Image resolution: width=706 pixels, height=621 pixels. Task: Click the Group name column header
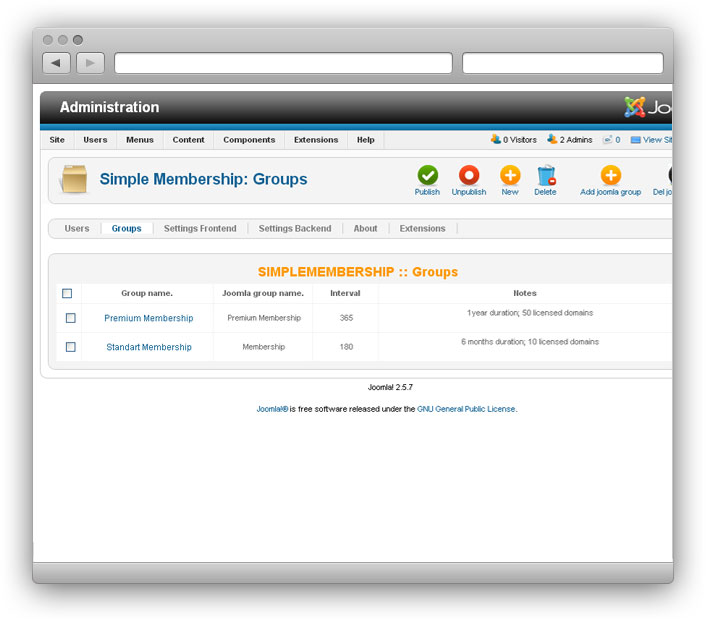tap(147, 293)
